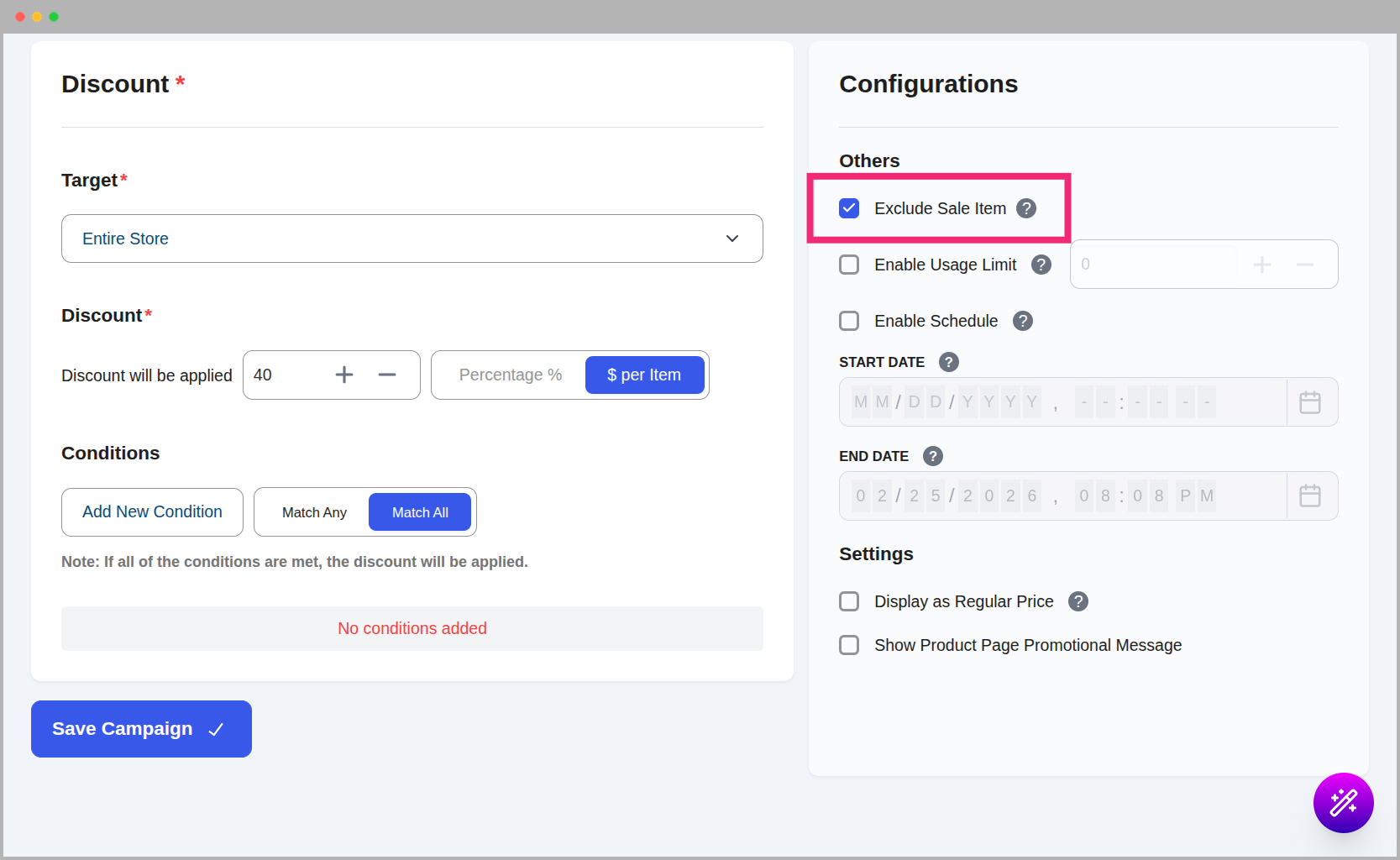Click help icon beside Enable Schedule

pyautogui.click(x=1022, y=321)
